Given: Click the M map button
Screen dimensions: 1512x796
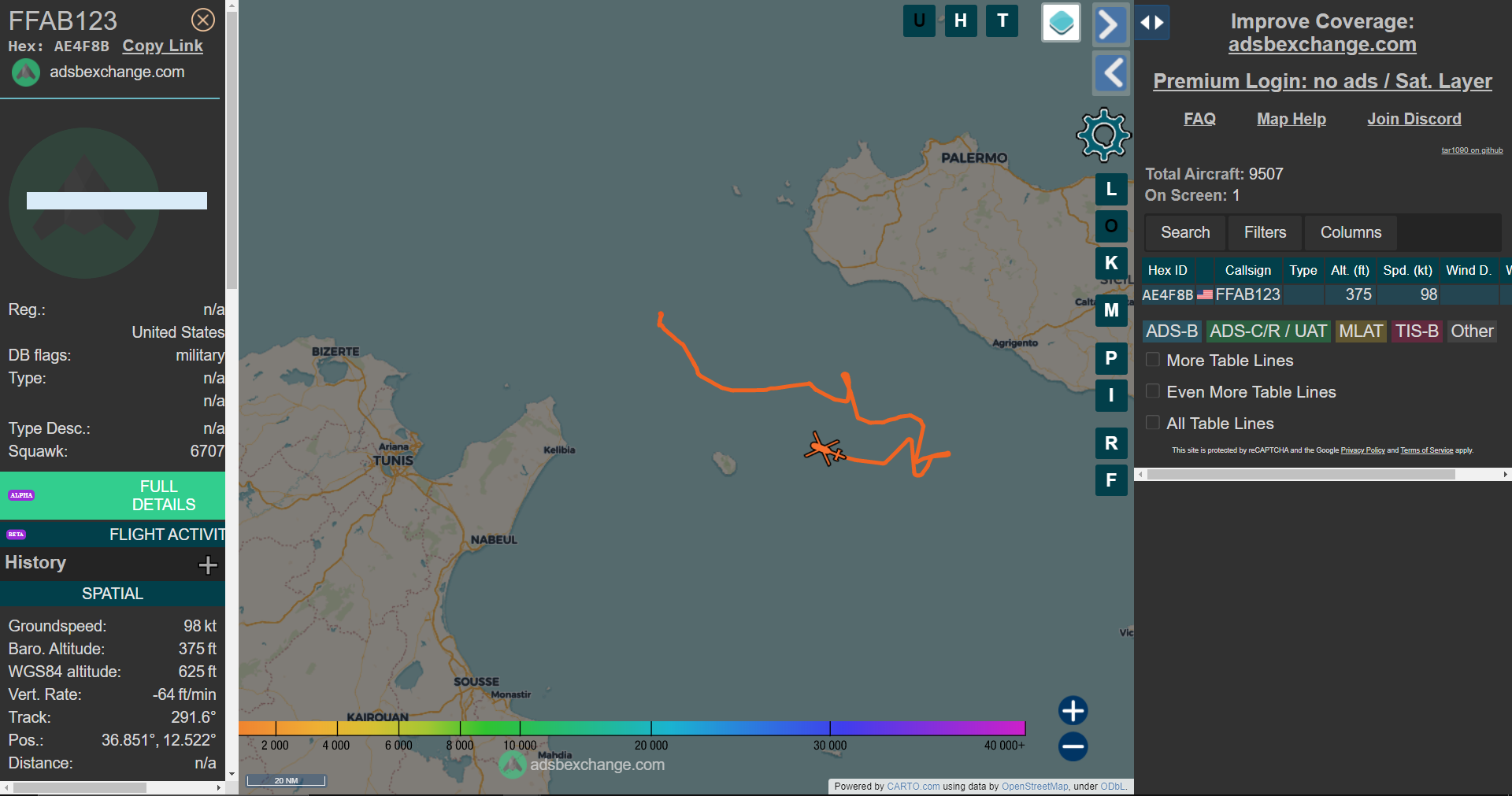Looking at the screenshot, I should pyautogui.click(x=1111, y=310).
